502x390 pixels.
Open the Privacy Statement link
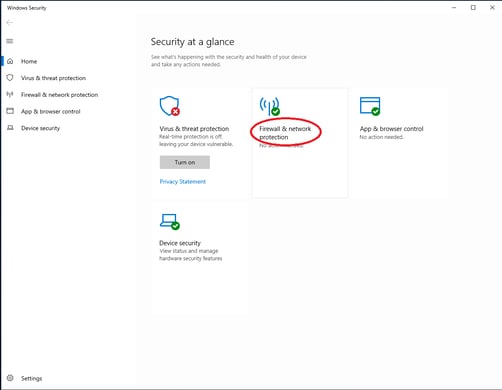(x=183, y=181)
